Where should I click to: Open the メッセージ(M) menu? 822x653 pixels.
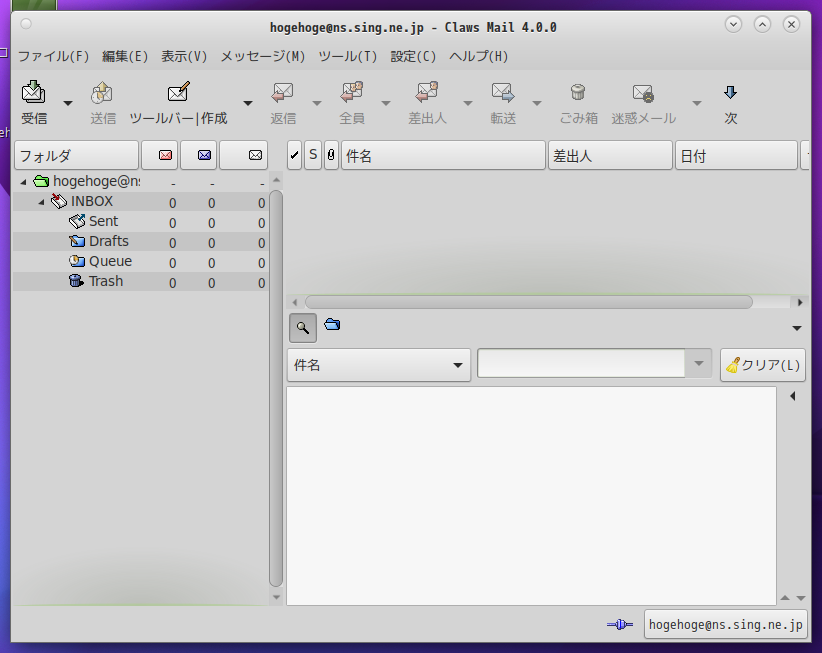(263, 56)
